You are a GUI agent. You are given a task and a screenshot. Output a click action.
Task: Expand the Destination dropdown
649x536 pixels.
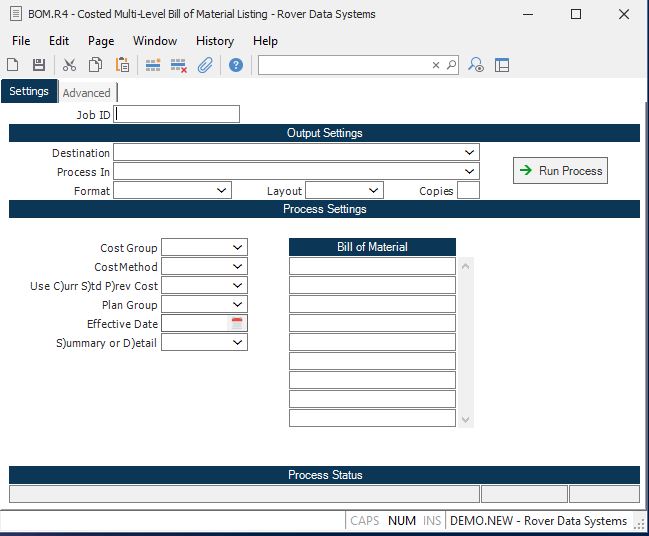[470, 153]
